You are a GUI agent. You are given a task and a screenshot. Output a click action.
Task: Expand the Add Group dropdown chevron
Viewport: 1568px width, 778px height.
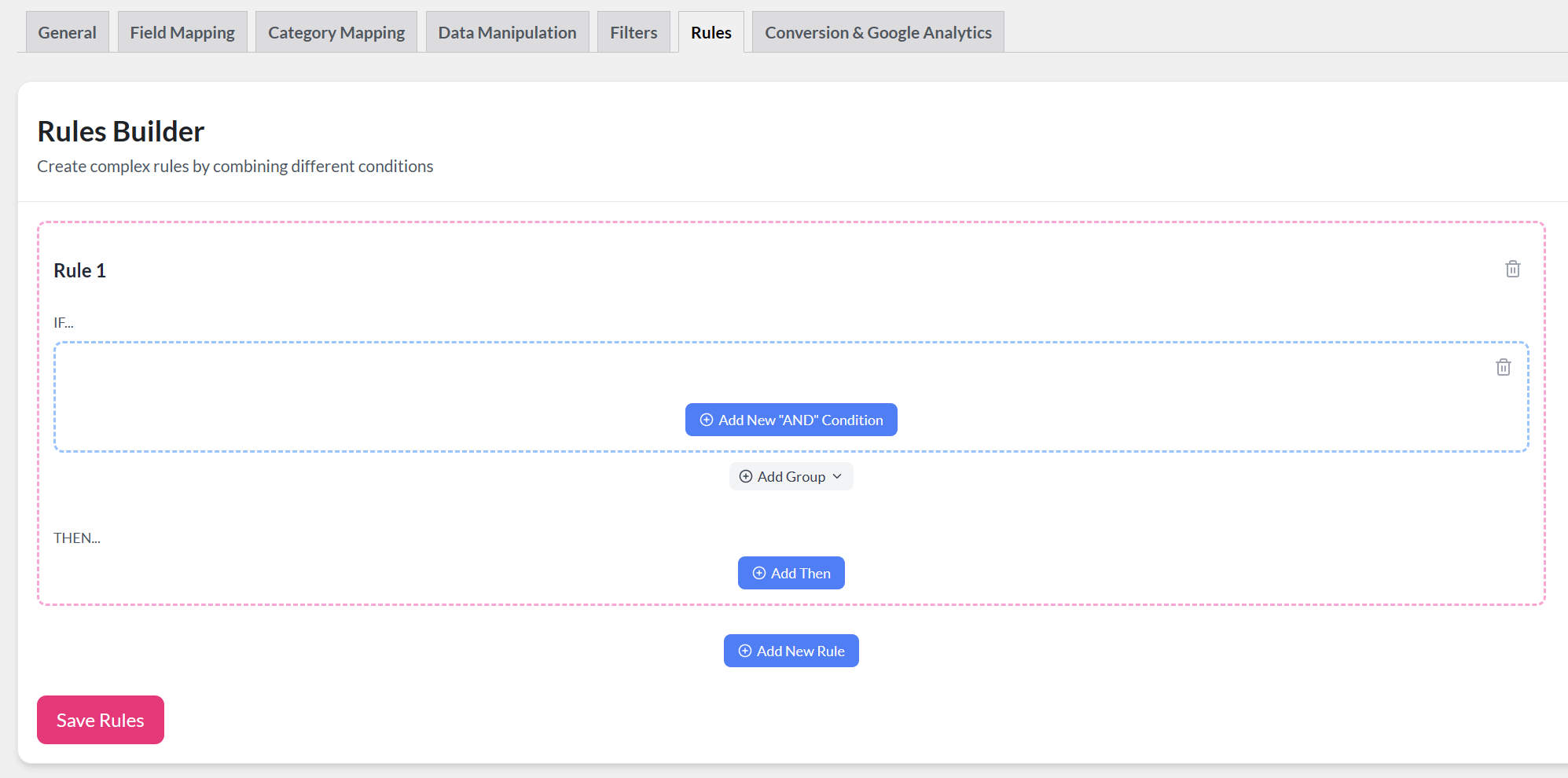click(x=837, y=477)
